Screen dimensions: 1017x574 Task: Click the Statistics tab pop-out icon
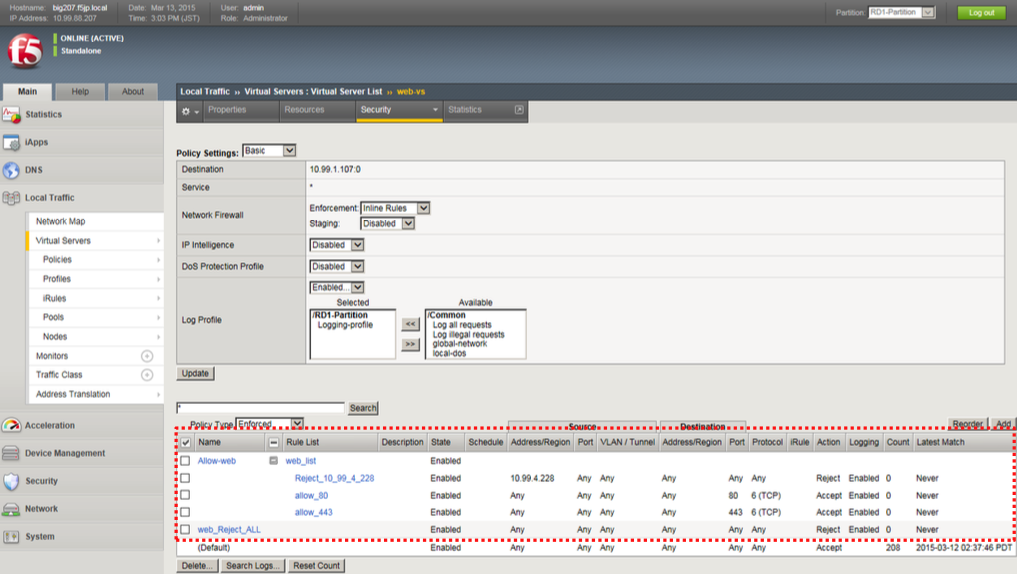(519, 110)
